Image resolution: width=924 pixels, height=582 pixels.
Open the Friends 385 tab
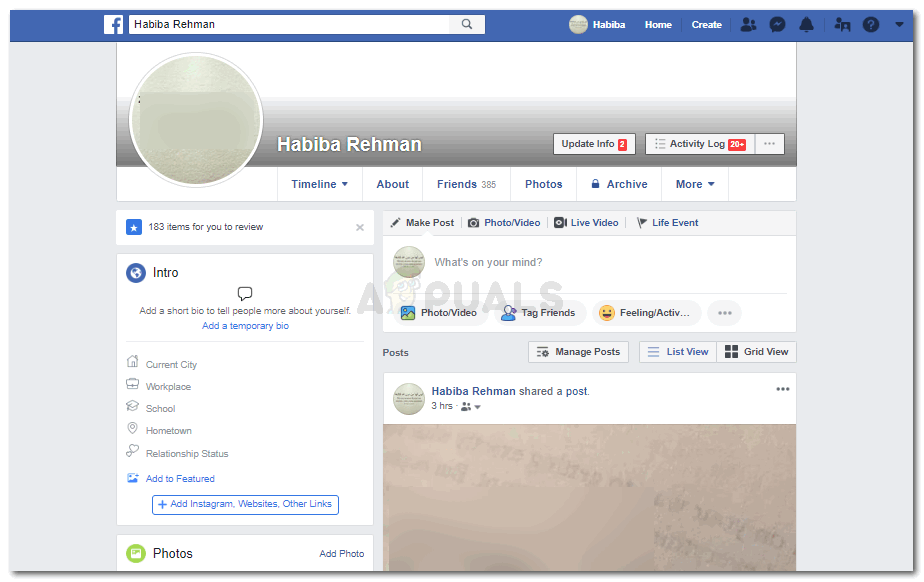[x=466, y=184]
